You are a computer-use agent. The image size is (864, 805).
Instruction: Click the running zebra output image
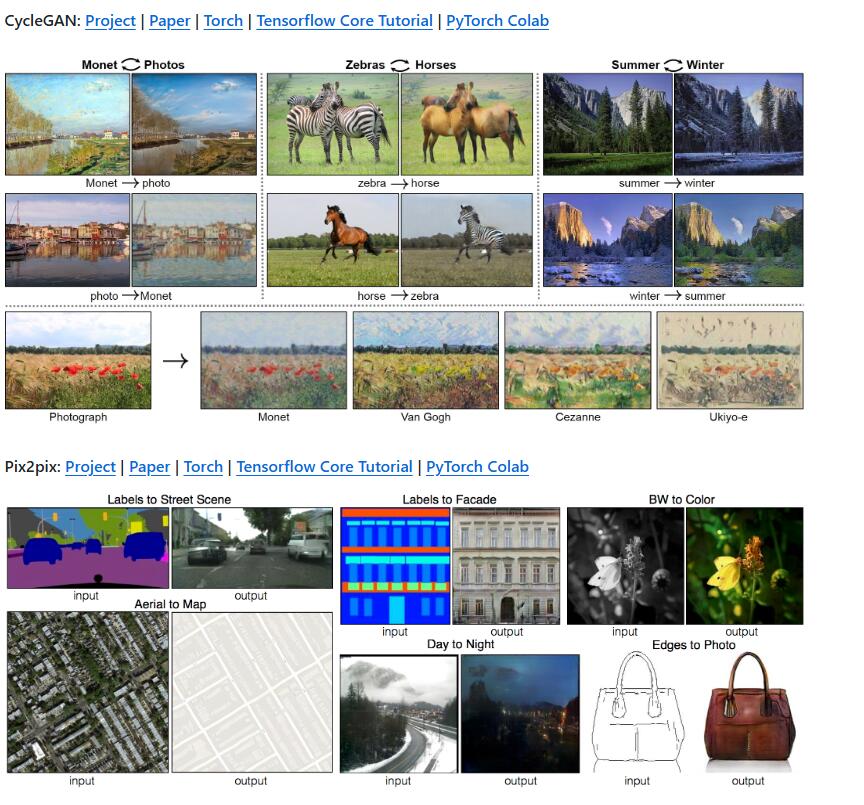[467, 240]
